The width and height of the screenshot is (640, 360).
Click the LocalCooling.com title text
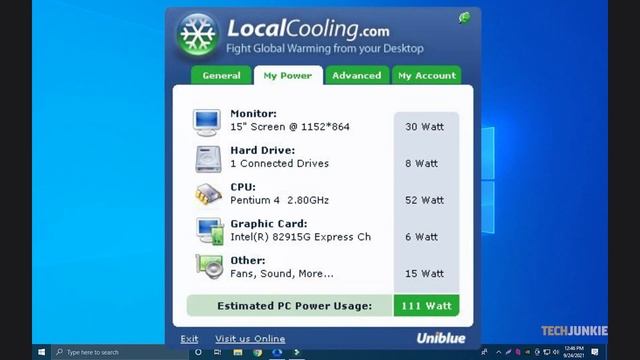pyautogui.click(x=308, y=29)
